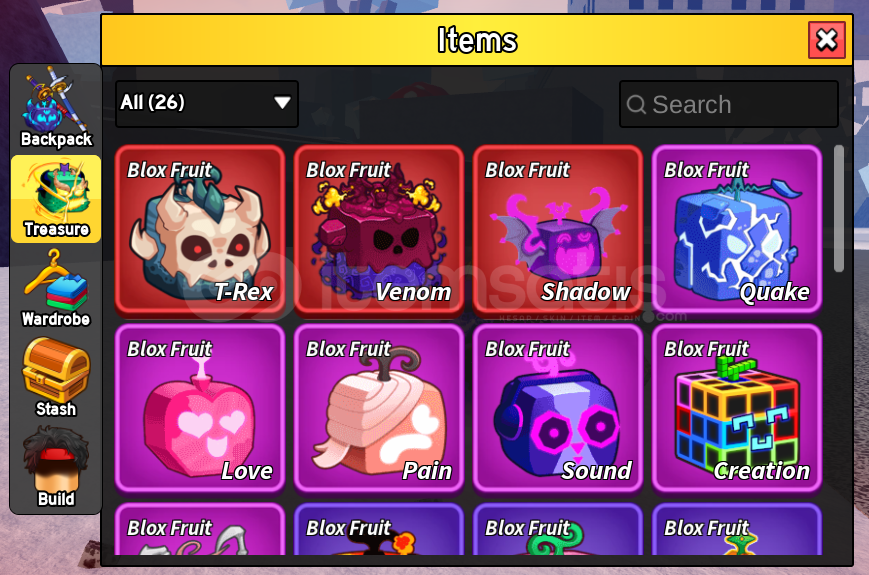This screenshot has width=869, height=575.
Task: Select the partially visible bottom-left Blox Fruit
Action: click(200, 530)
